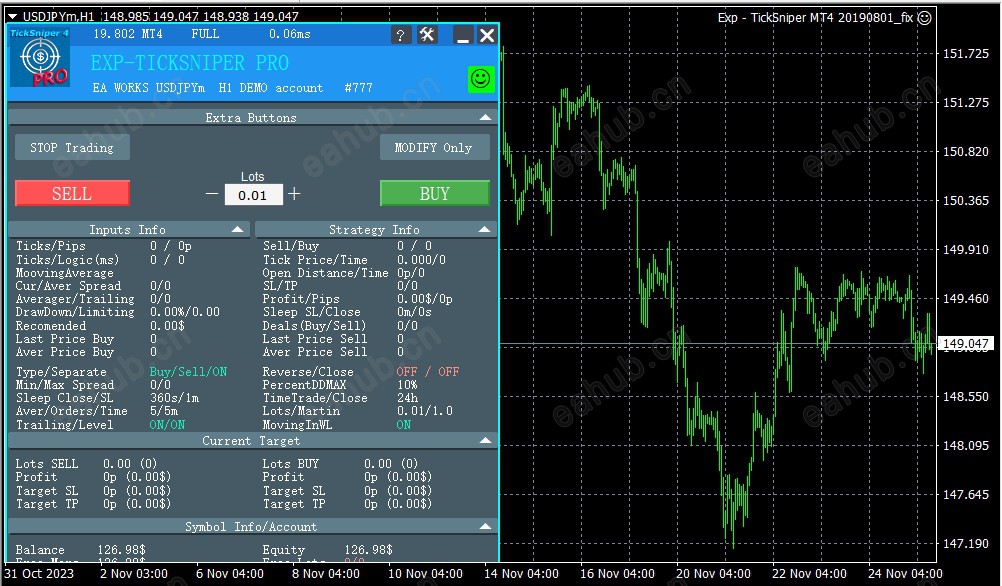Image resolution: width=1002 pixels, height=586 pixels.
Task: Click the TimeTrade/Close value 24h
Action: (x=407, y=398)
